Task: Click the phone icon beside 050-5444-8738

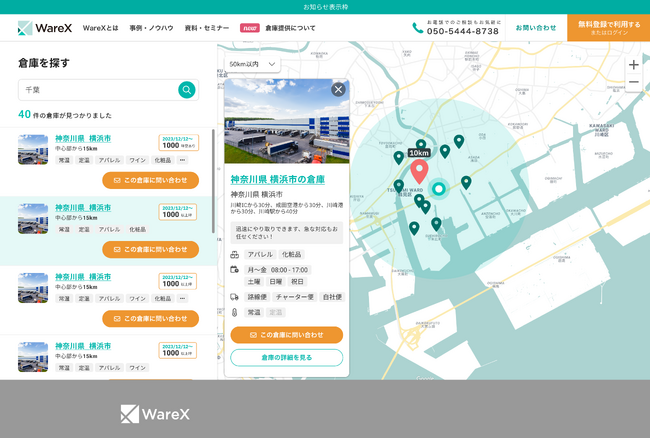Action: coord(417,28)
